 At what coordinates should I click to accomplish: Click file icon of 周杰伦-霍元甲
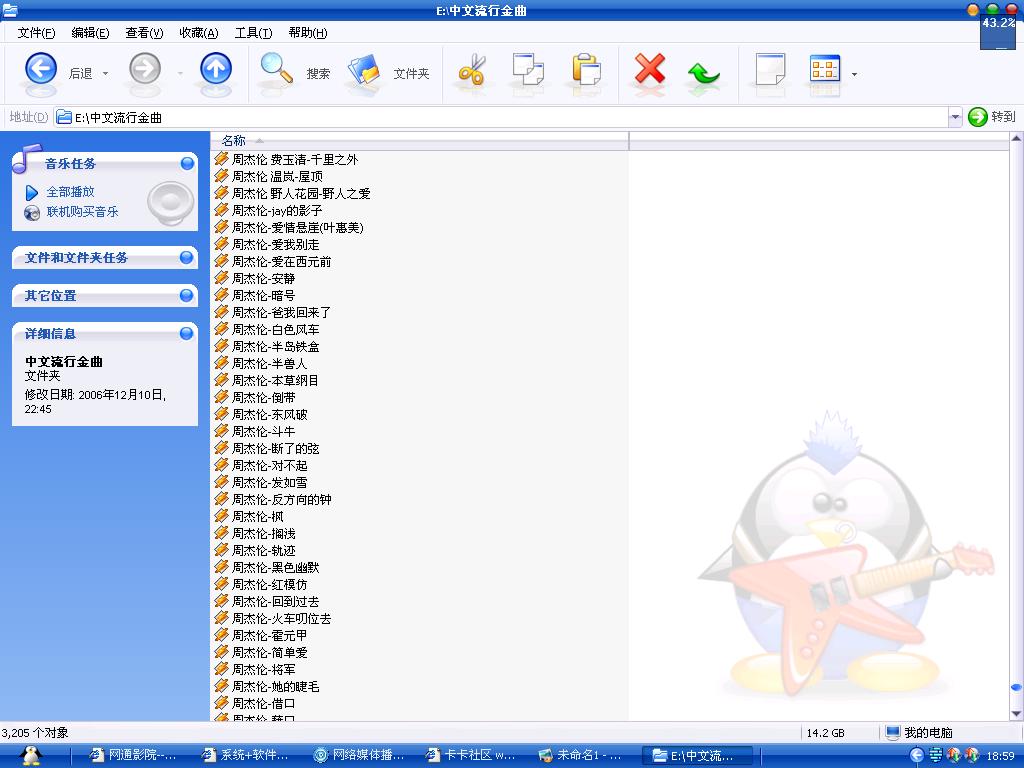point(221,635)
